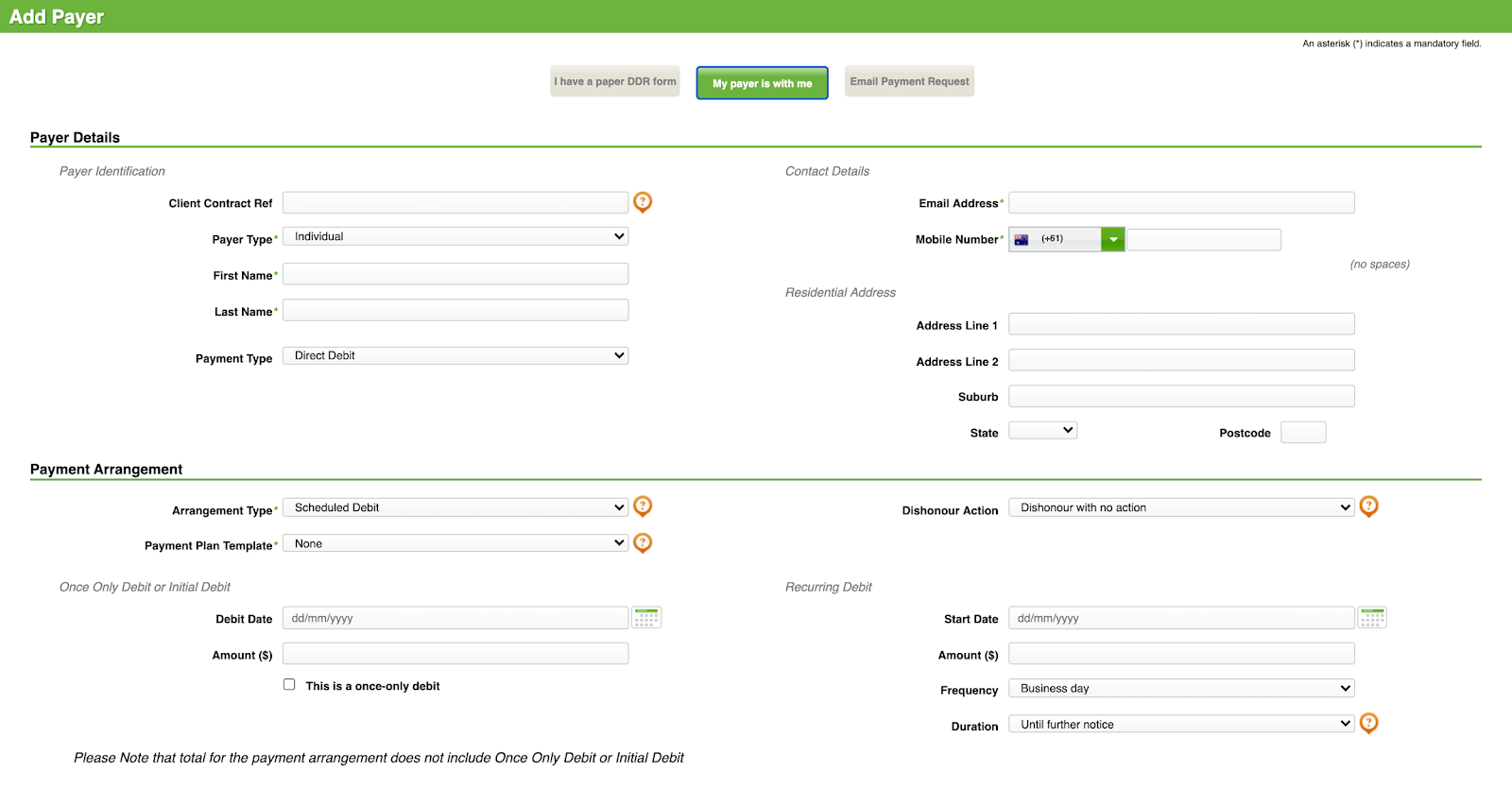Click the 'Payer Details' section heading
Screen dimensions: 1512x789
[x=75, y=137]
